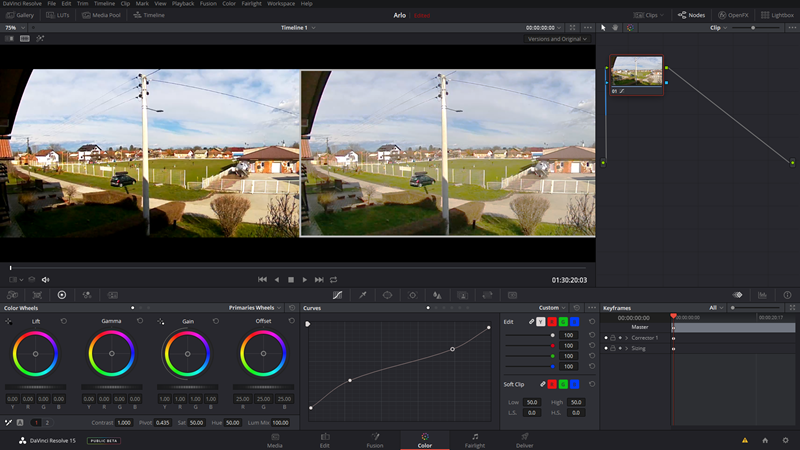Click the home icon in bottom bar

765,440
